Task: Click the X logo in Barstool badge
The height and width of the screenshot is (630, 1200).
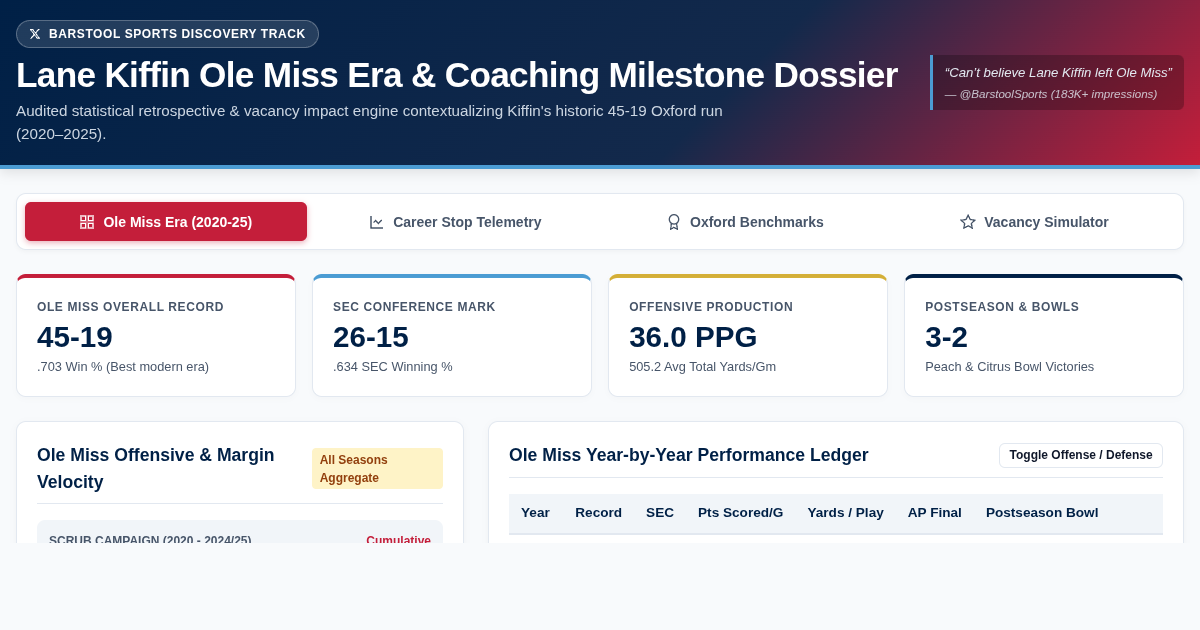Action: pyautogui.click(x=35, y=34)
